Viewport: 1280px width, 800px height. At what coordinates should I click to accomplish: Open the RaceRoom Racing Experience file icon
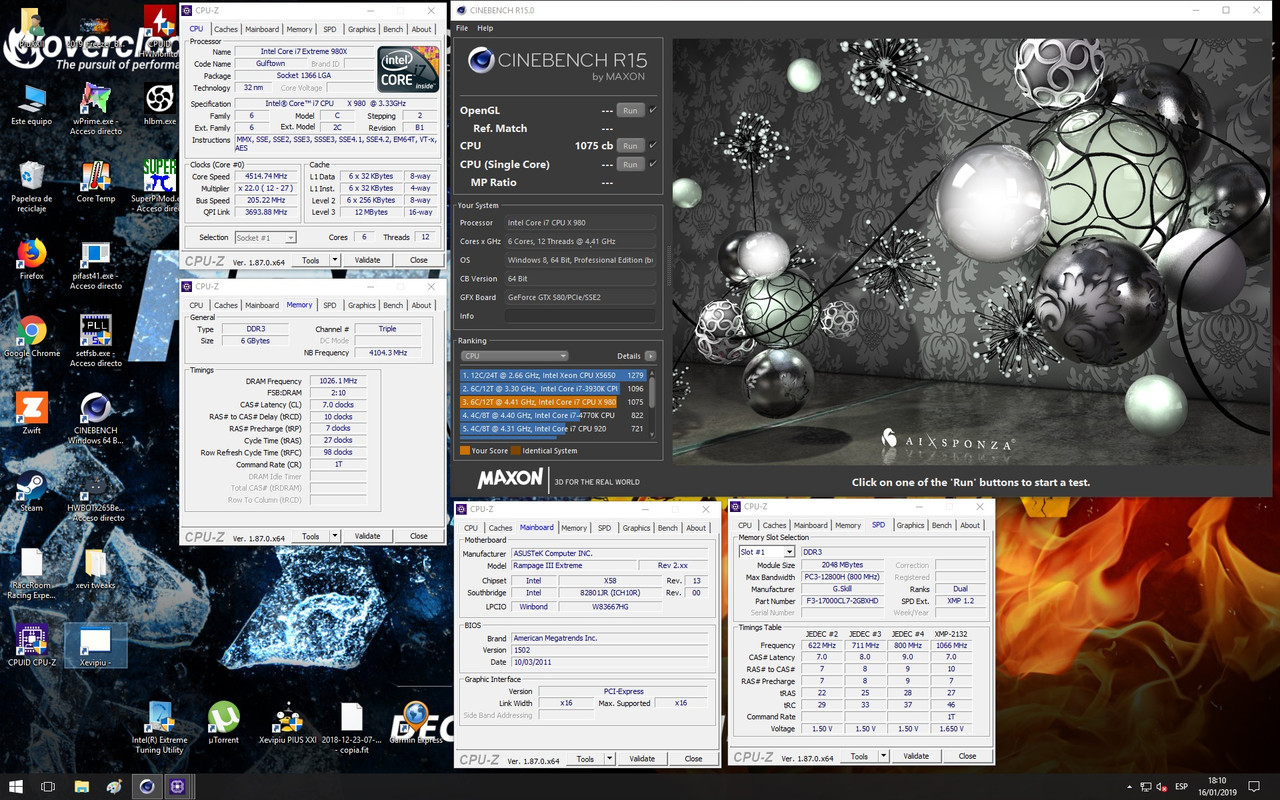click(31, 574)
